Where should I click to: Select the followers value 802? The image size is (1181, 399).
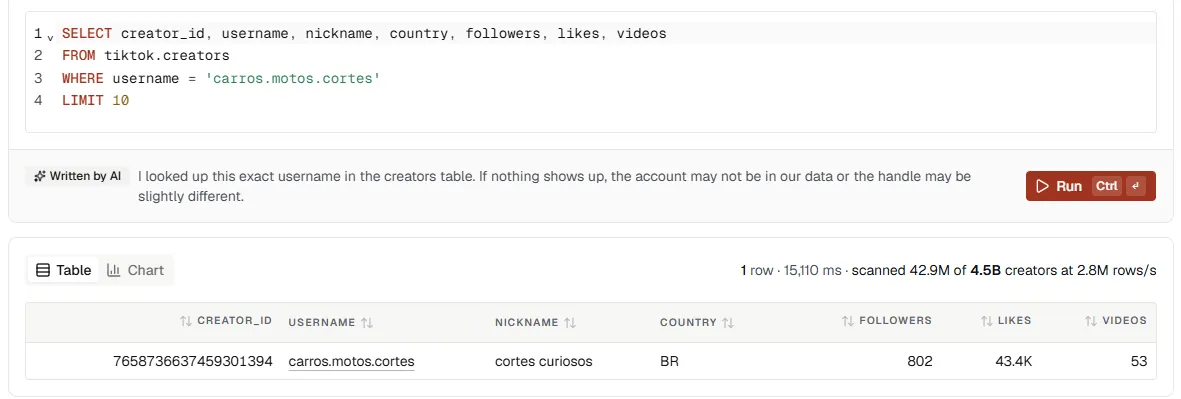pos(920,361)
